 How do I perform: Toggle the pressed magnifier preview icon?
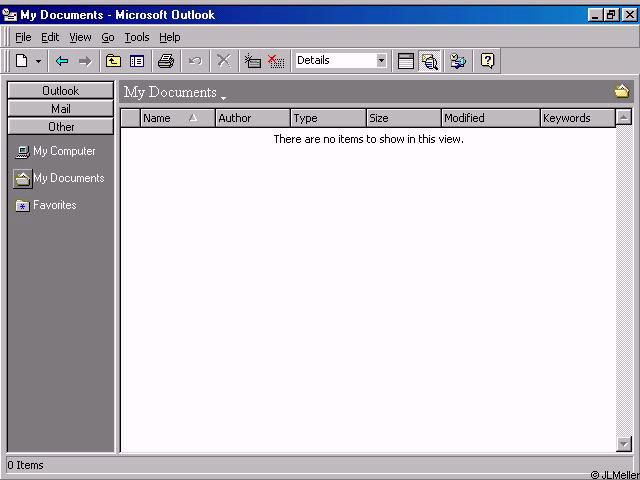(x=429, y=61)
